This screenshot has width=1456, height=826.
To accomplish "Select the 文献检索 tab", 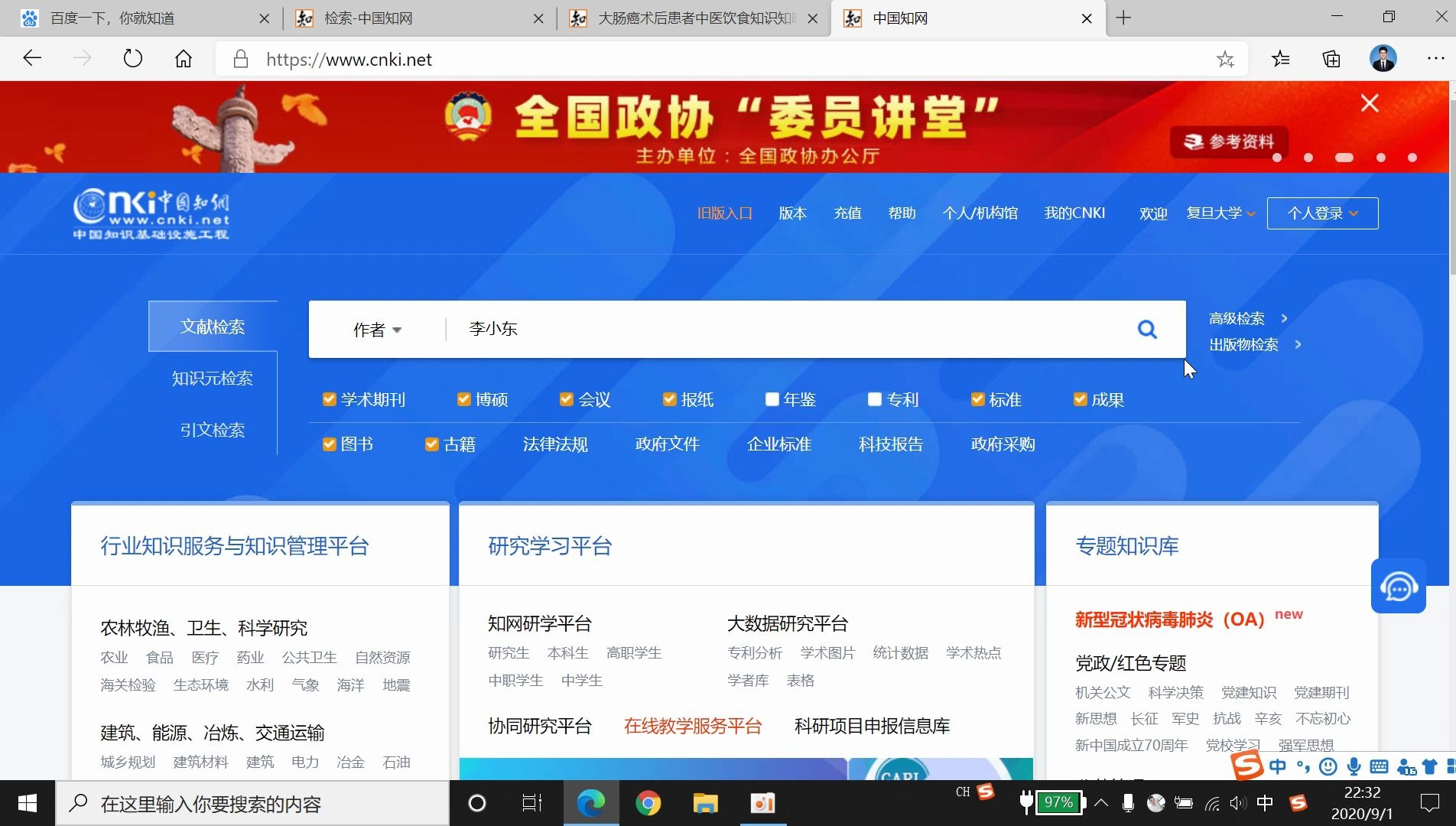I will tap(213, 327).
